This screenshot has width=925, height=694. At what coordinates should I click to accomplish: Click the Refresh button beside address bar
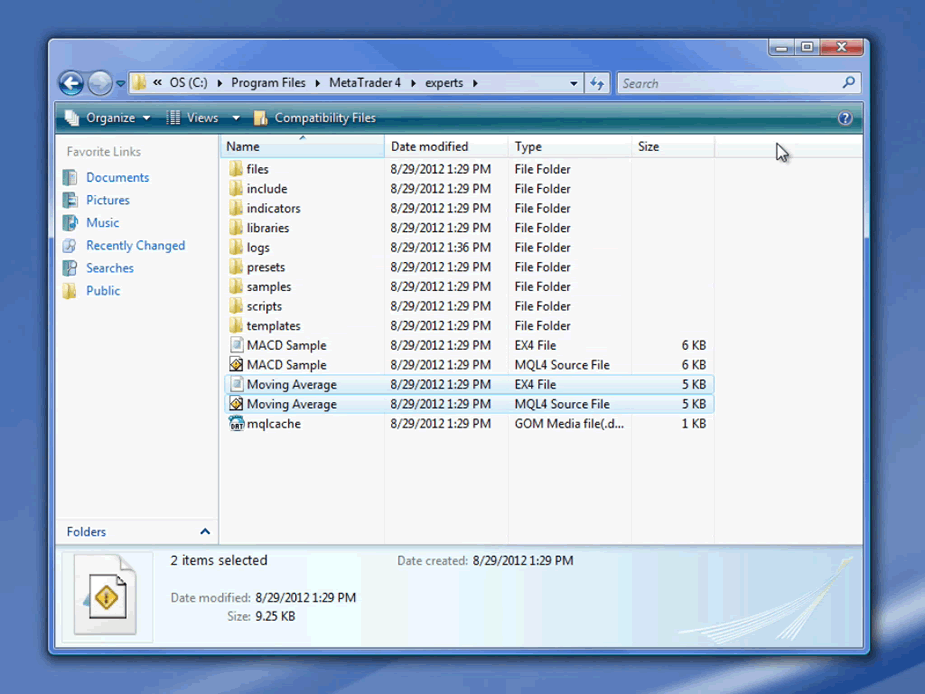pyautogui.click(x=597, y=83)
